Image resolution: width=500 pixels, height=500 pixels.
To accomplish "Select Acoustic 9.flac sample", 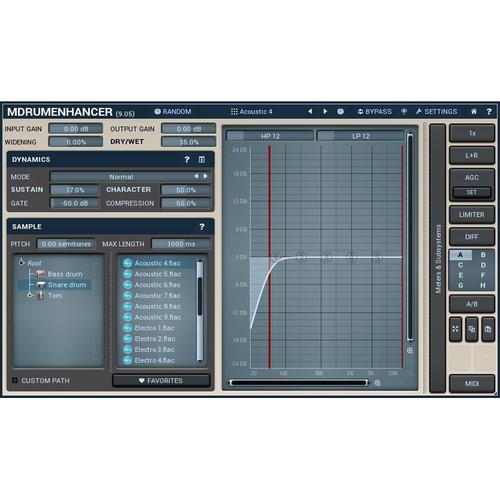I will (158, 317).
